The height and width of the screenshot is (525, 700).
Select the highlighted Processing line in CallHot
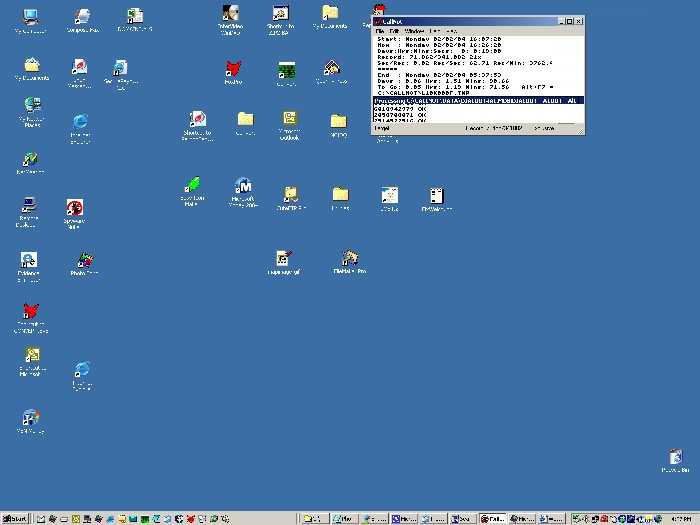coord(478,101)
